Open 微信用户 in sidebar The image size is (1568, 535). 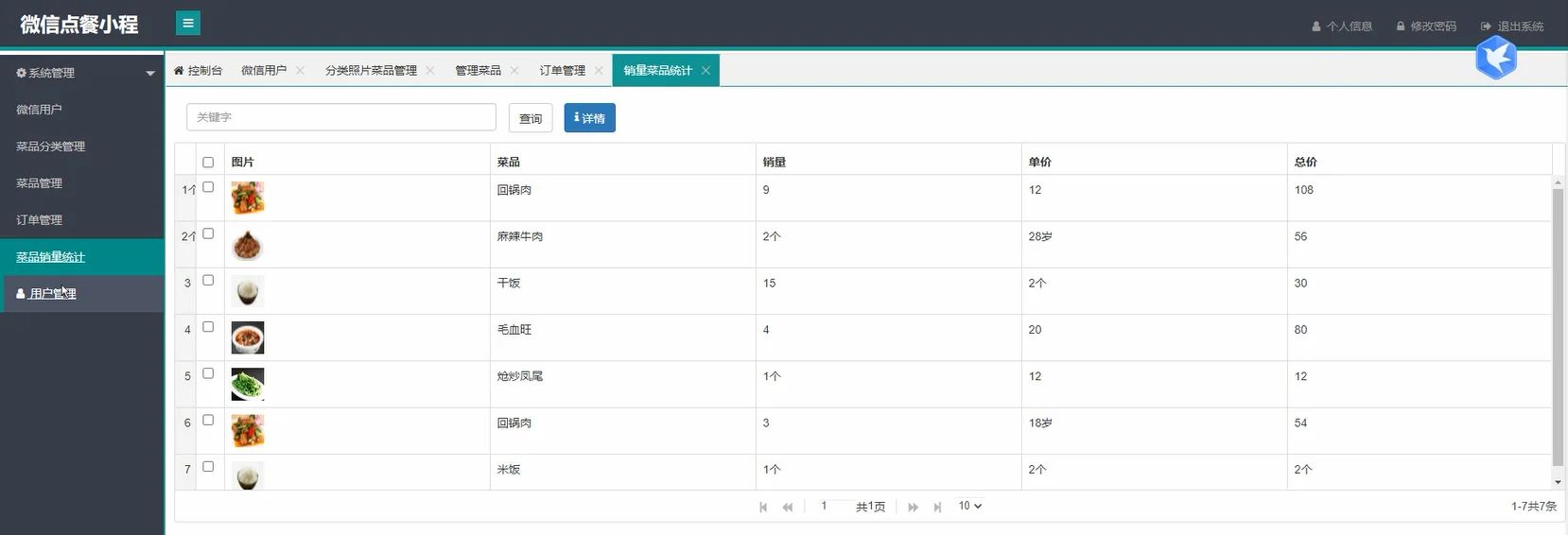pos(82,110)
